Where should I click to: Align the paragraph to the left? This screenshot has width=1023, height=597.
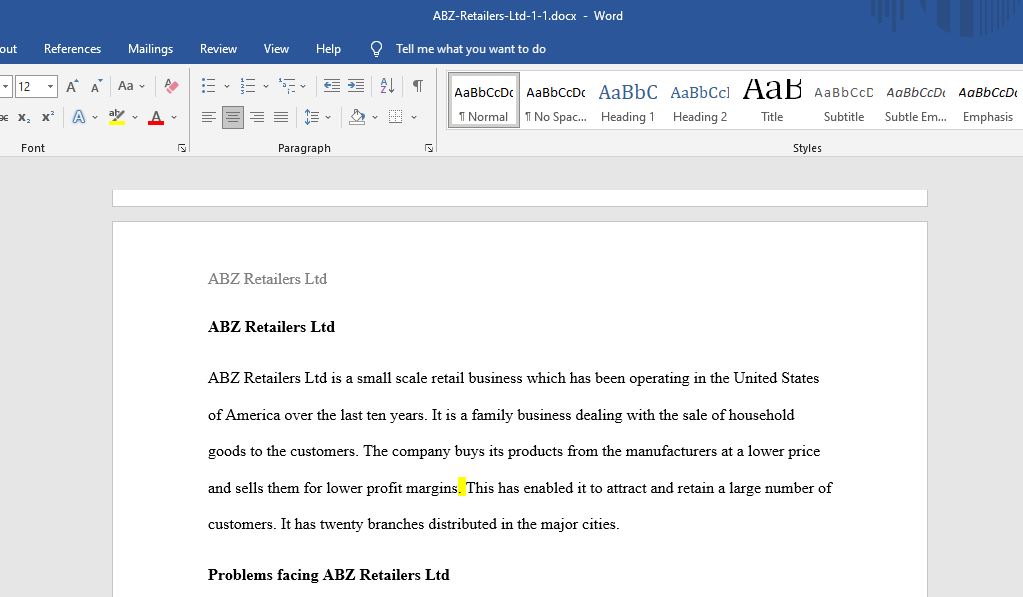pos(209,117)
